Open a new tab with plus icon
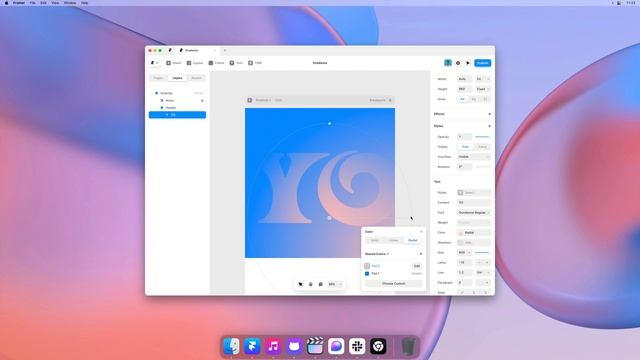Screen dimensions: 640x360 tap(225, 50)
